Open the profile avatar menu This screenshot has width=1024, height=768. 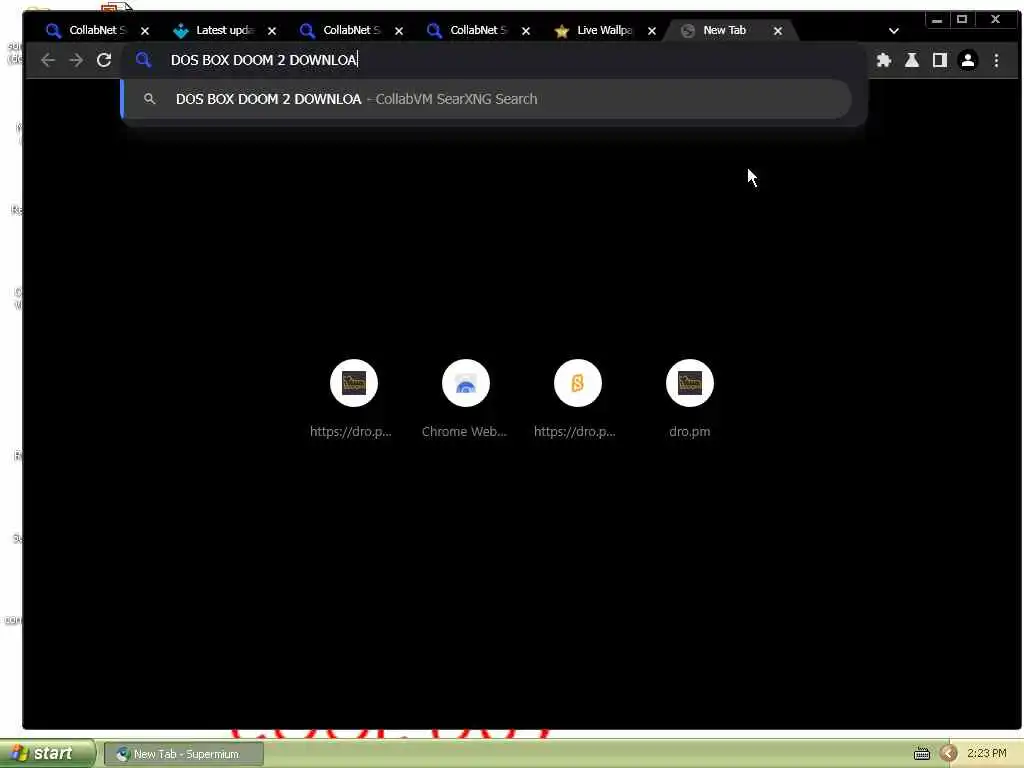968,60
